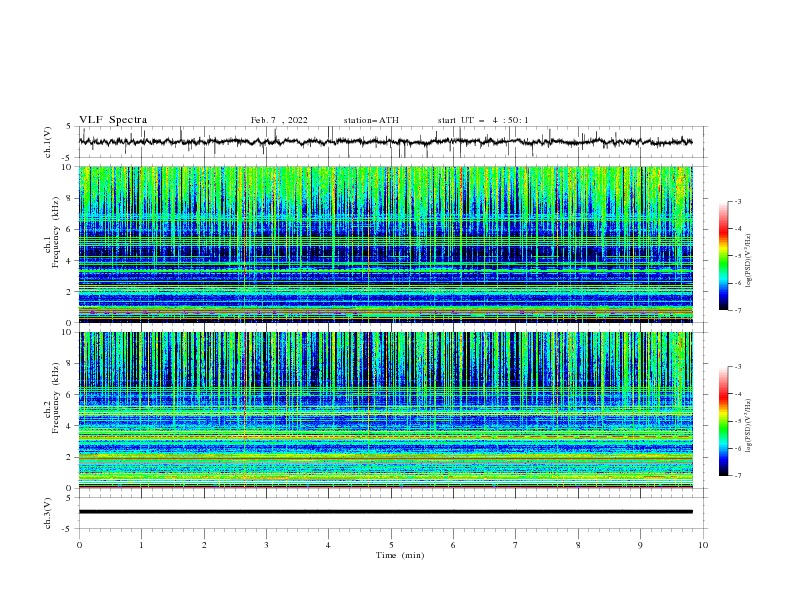The height and width of the screenshot is (612, 792).
Task: Click the ch.3(V) flat waveform trace
Action: (386, 512)
